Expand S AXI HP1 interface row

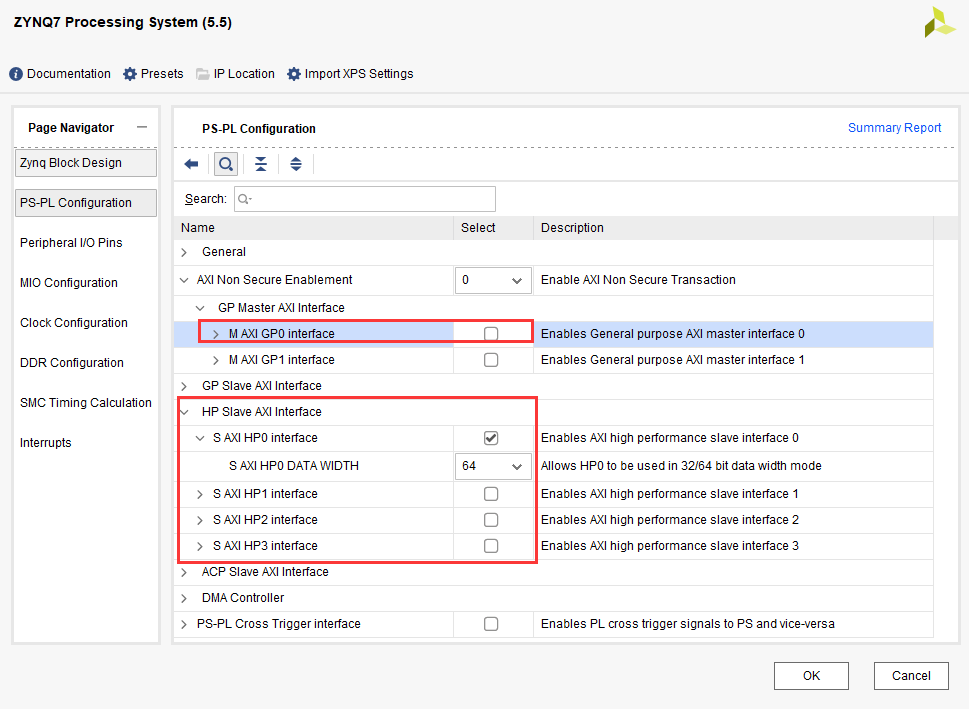200,494
